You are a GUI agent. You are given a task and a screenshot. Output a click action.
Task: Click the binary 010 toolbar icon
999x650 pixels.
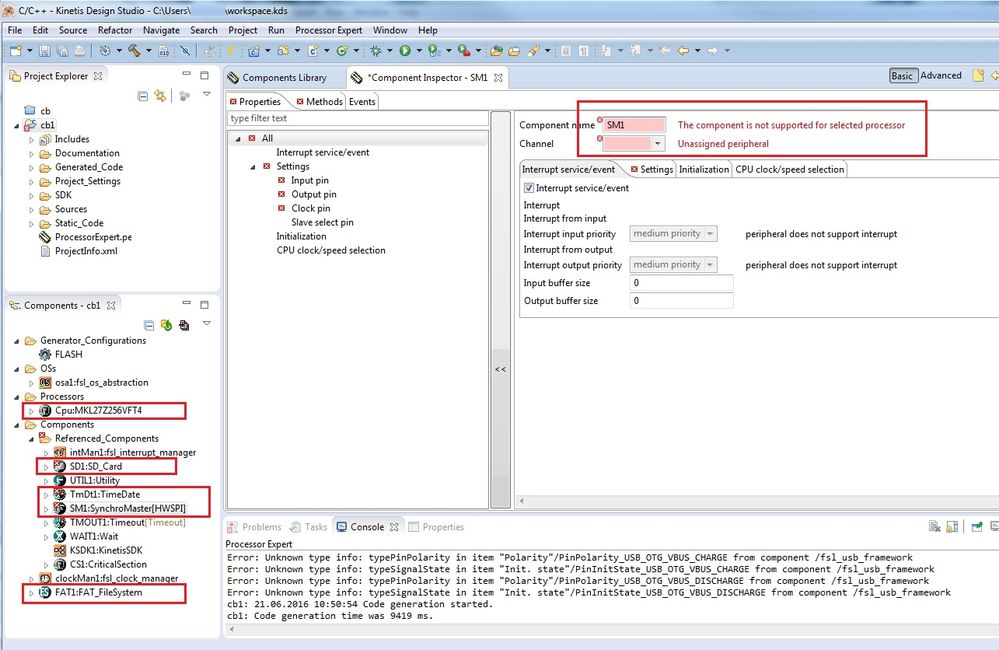pos(164,50)
